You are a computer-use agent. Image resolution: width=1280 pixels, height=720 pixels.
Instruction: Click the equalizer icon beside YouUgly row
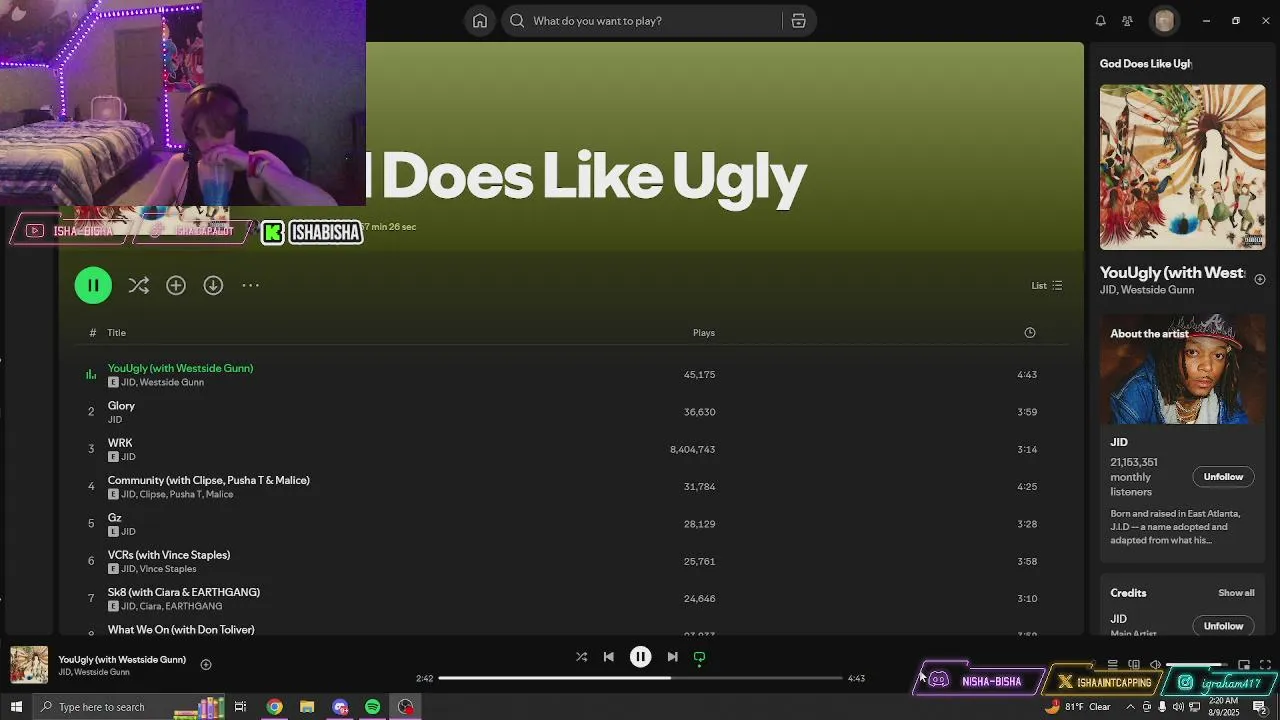pos(91,374)
